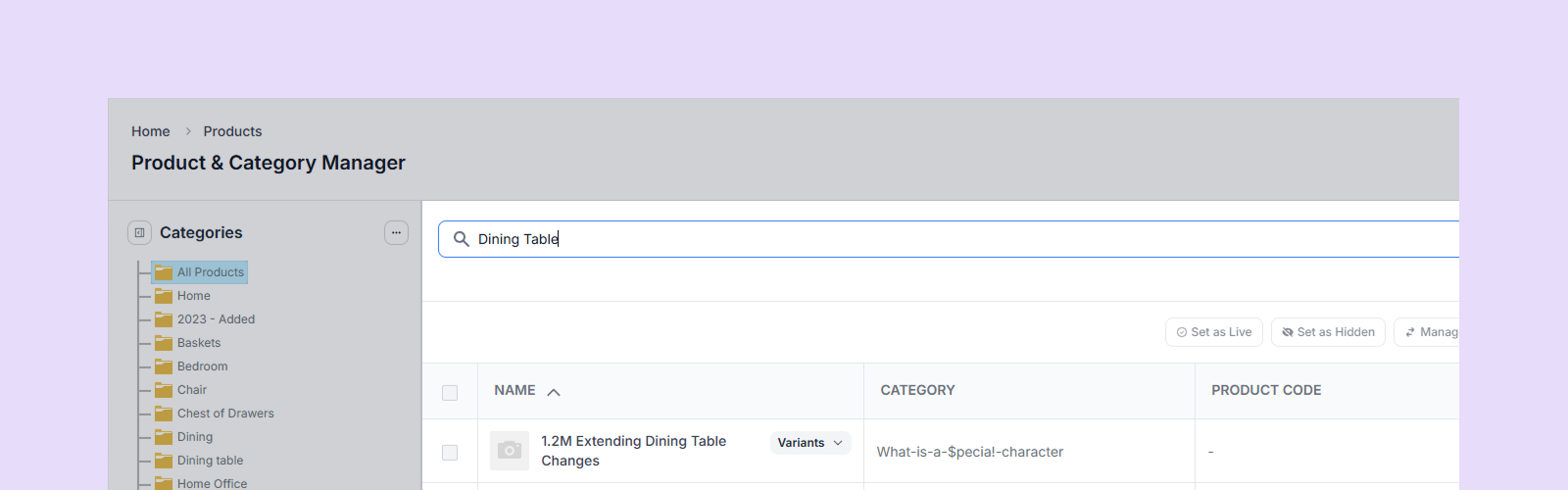
Task: Toggle the select-all checkbox in table header
Action: pos(450,392)
